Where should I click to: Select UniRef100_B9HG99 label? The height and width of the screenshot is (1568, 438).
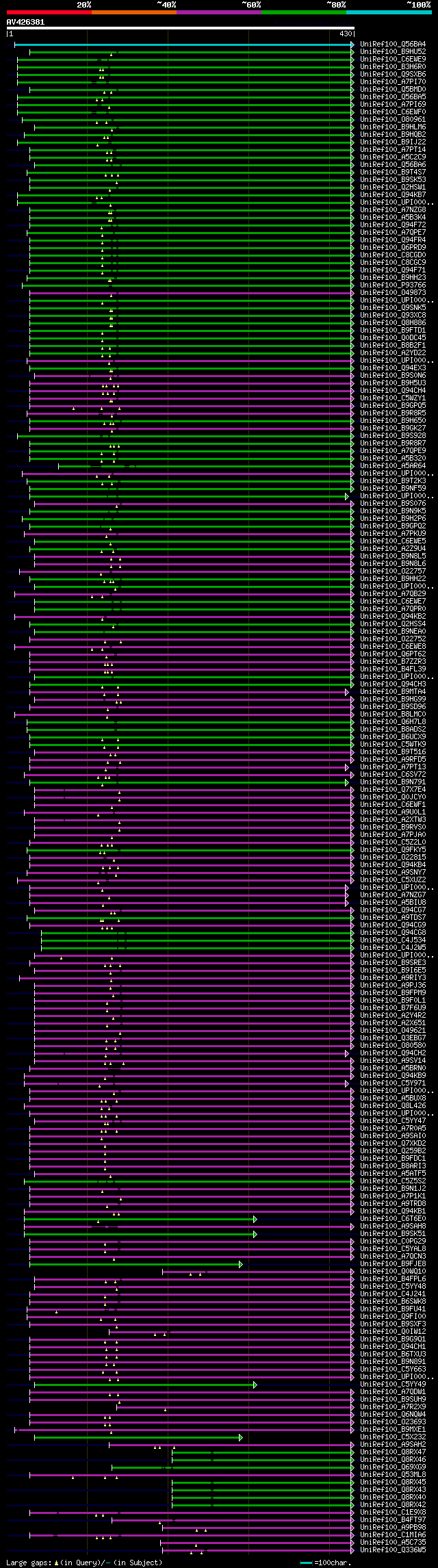pyautogui.click(x=393, y=699)
